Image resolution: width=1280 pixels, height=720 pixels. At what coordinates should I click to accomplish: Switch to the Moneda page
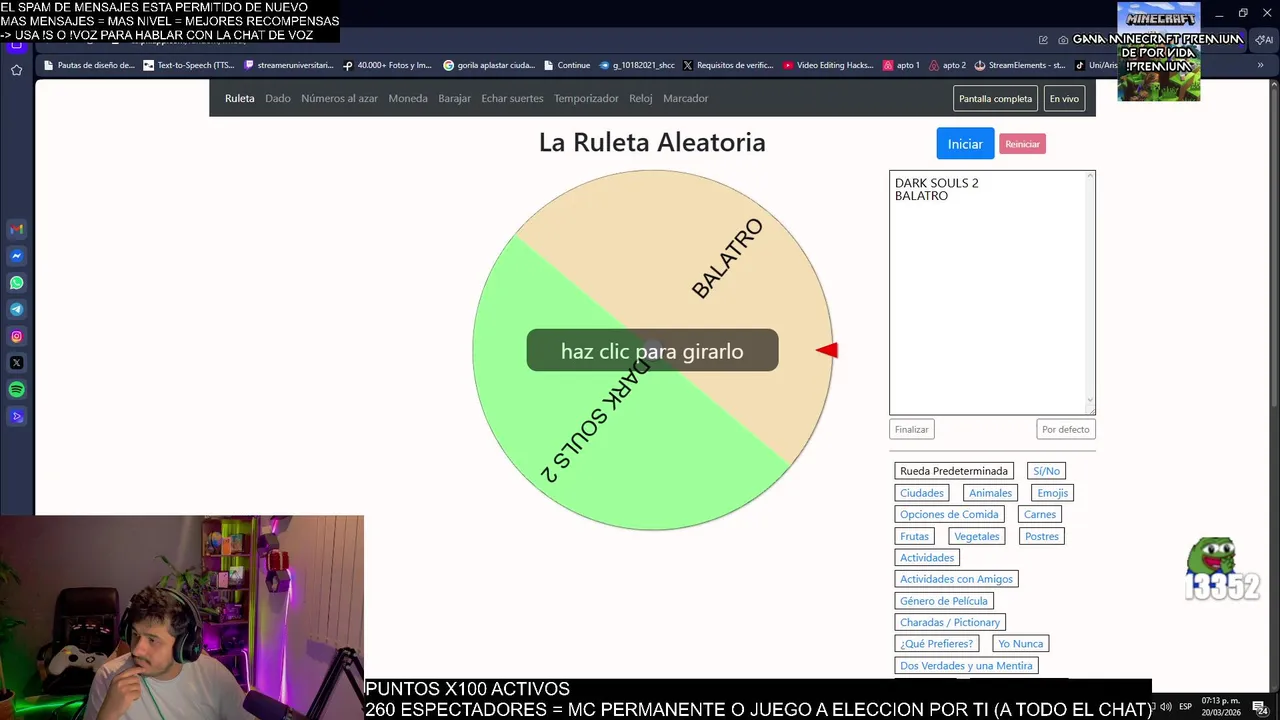click(408, 98)
